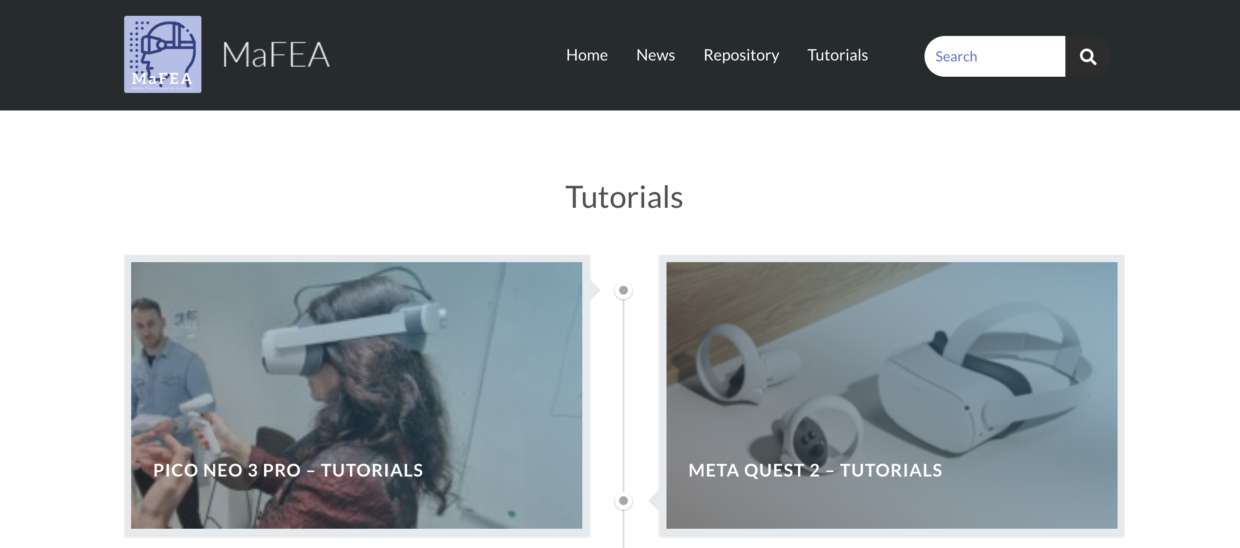Click the upper timeline marker dot
Screen dimensions: 1240x548
click(x=624, y=291)
